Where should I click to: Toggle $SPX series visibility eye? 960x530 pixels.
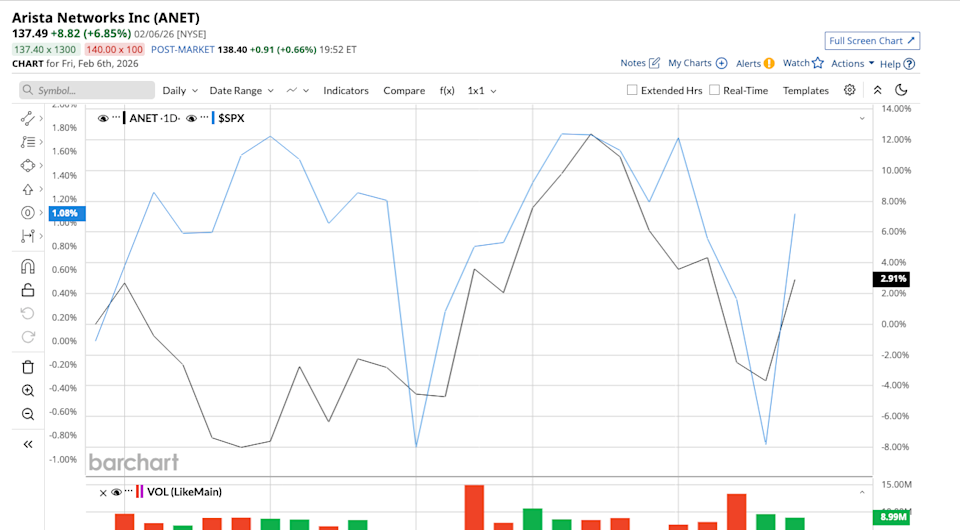coord(192,118)
